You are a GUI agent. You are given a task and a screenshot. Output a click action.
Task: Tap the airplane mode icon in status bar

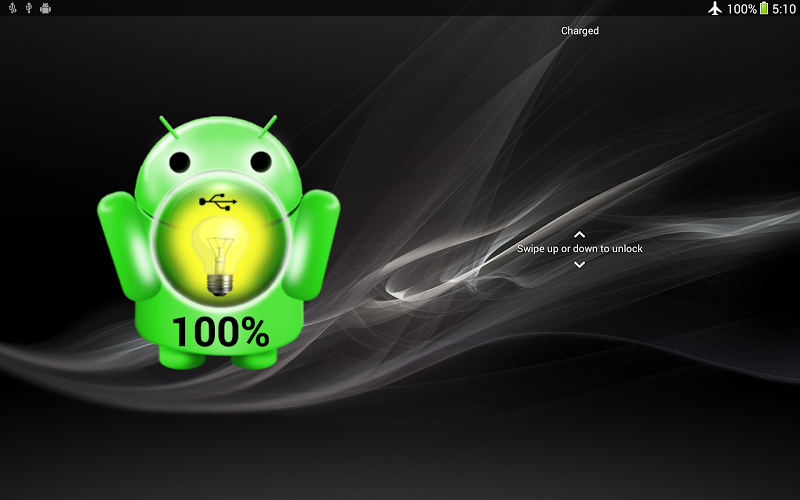pos(715,8)
